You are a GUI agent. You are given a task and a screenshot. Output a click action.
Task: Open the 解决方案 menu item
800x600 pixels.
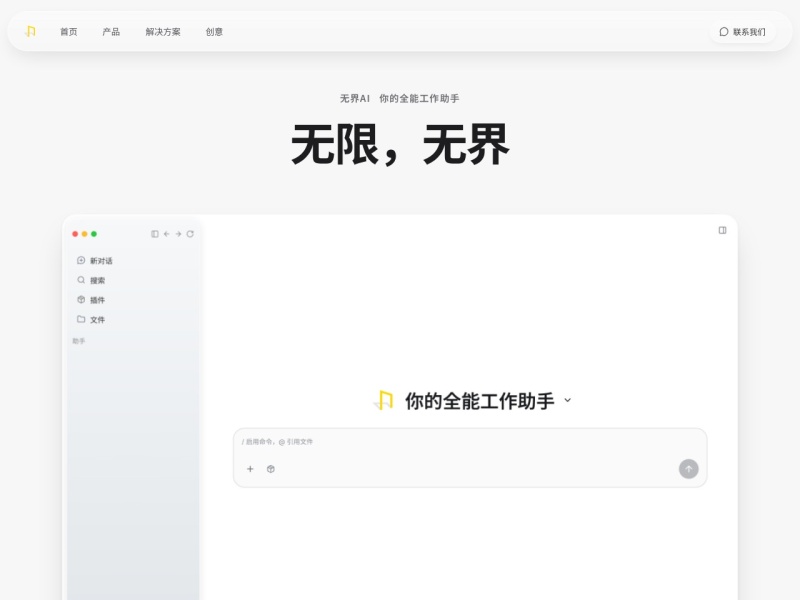point(163,32)
